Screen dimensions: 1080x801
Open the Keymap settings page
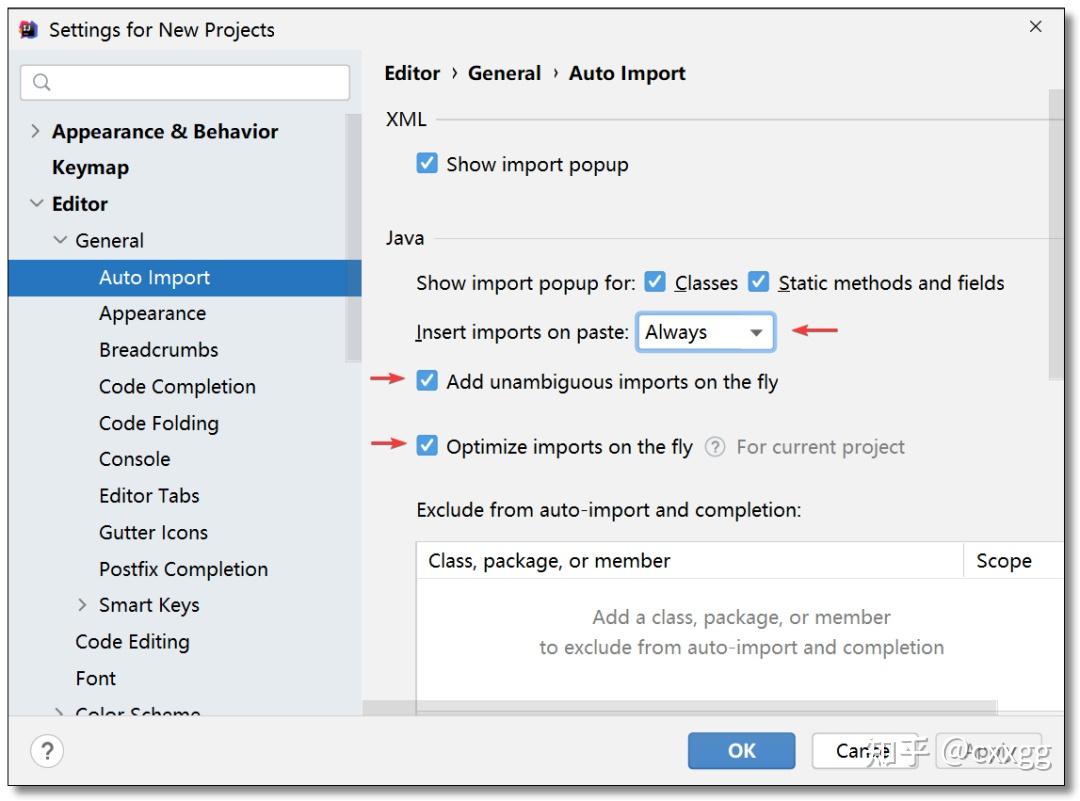tap(89, 167)
